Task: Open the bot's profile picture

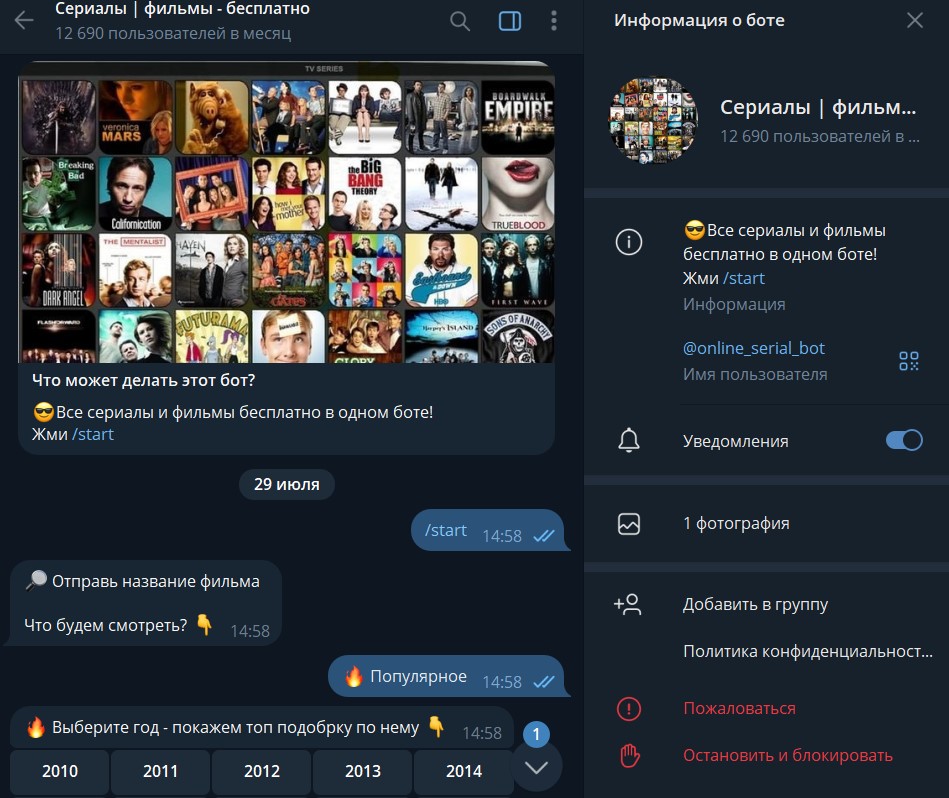Action: tap(653, 121)
